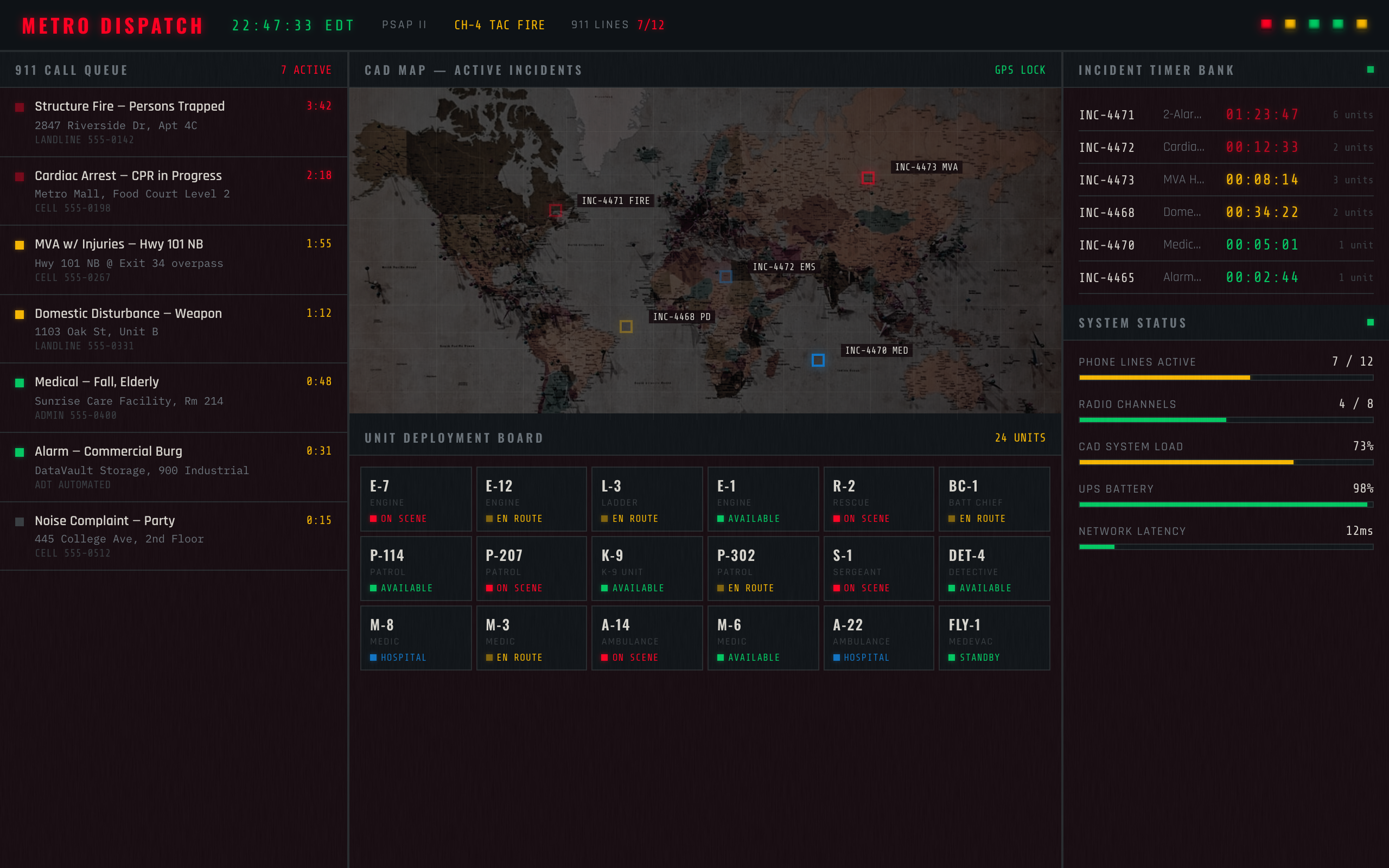Screen dimensions: 1389x868
Task: Click the INC-4470 MED map marker
Action: pyautogui.click(x=818, y=360)
